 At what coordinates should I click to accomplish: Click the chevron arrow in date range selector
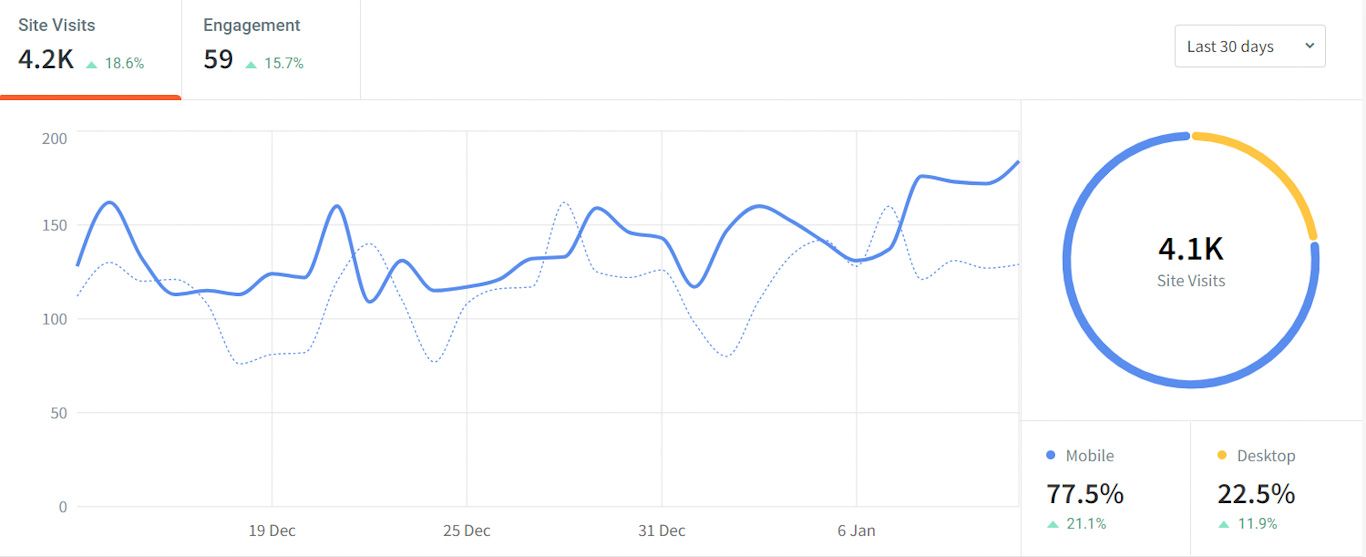[x=1309, y=46]
